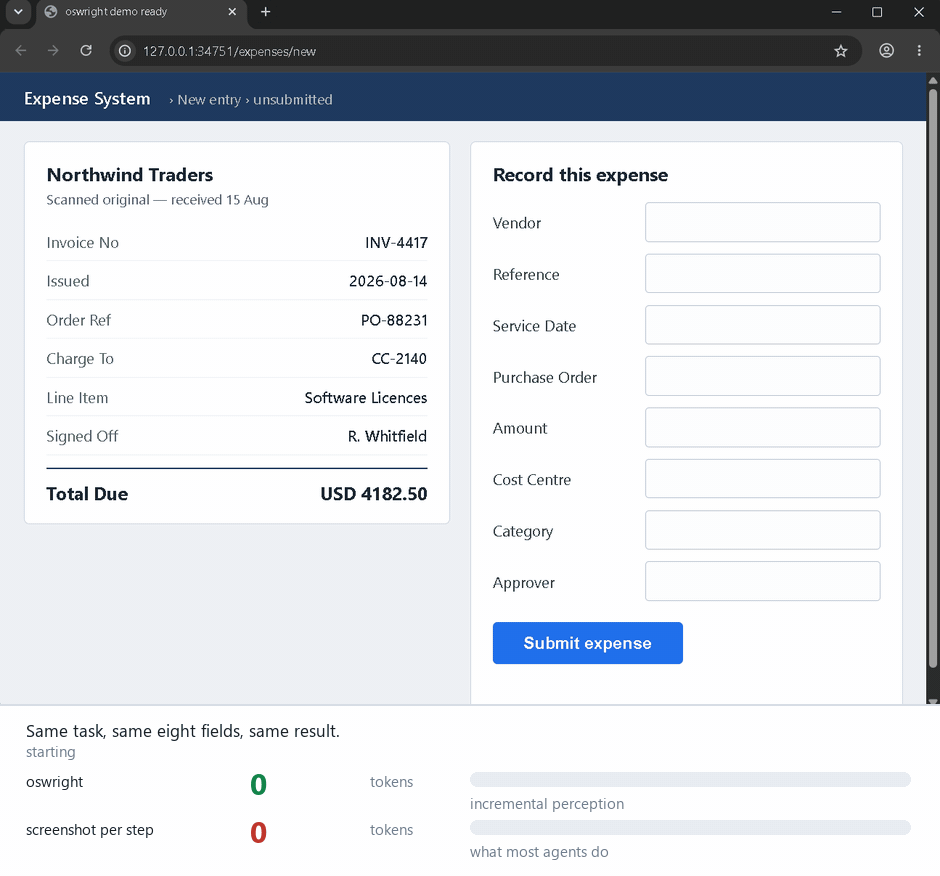Select the Cost Centre input field
Viewport: 940px width, 876px height.
tap(763, 478)
